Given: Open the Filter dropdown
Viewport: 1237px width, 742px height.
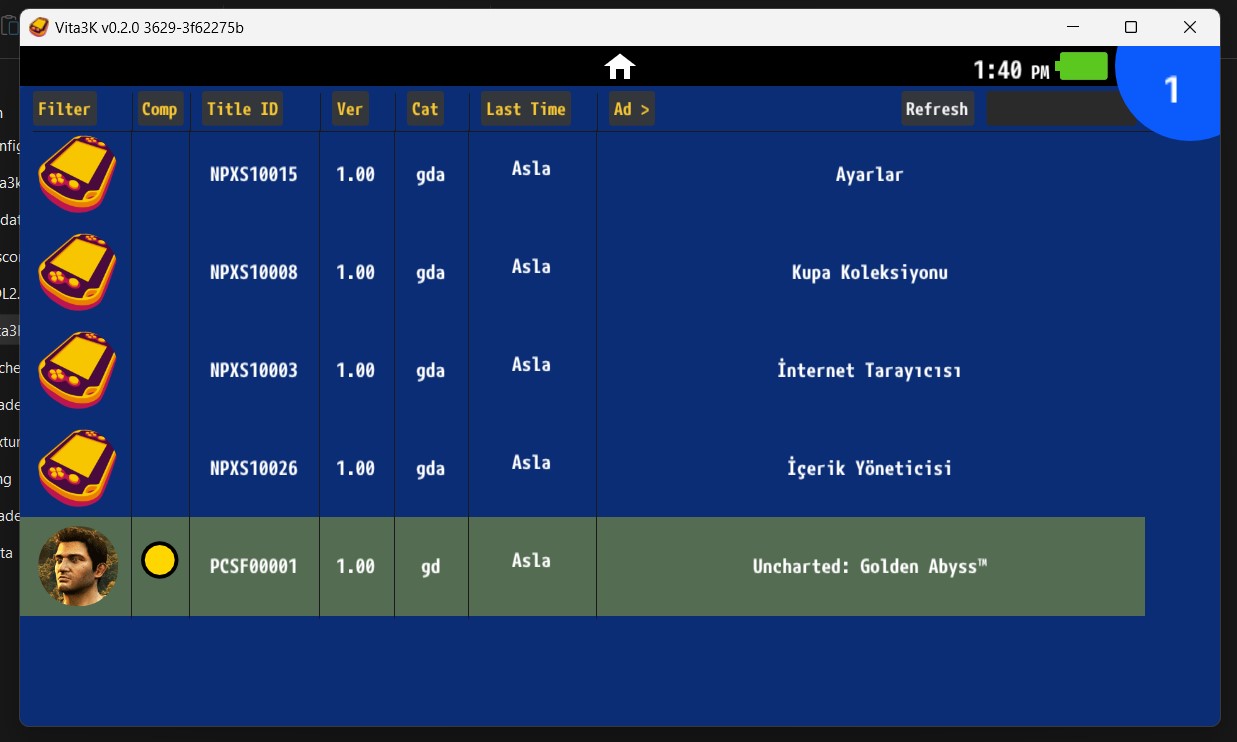Looking at the screenshot, I should [65, 109].
